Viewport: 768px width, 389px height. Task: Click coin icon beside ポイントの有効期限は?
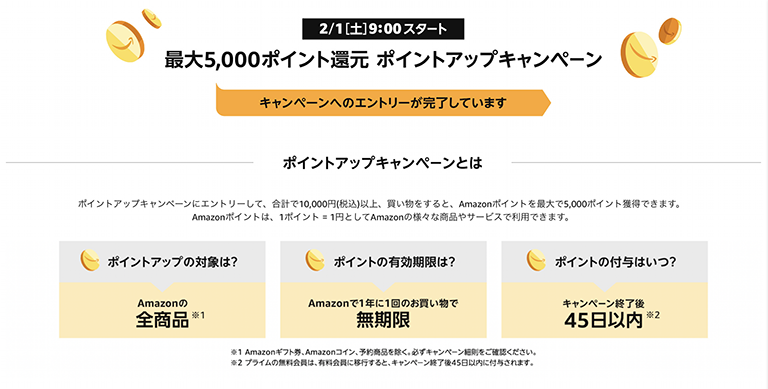pos(315,261)
